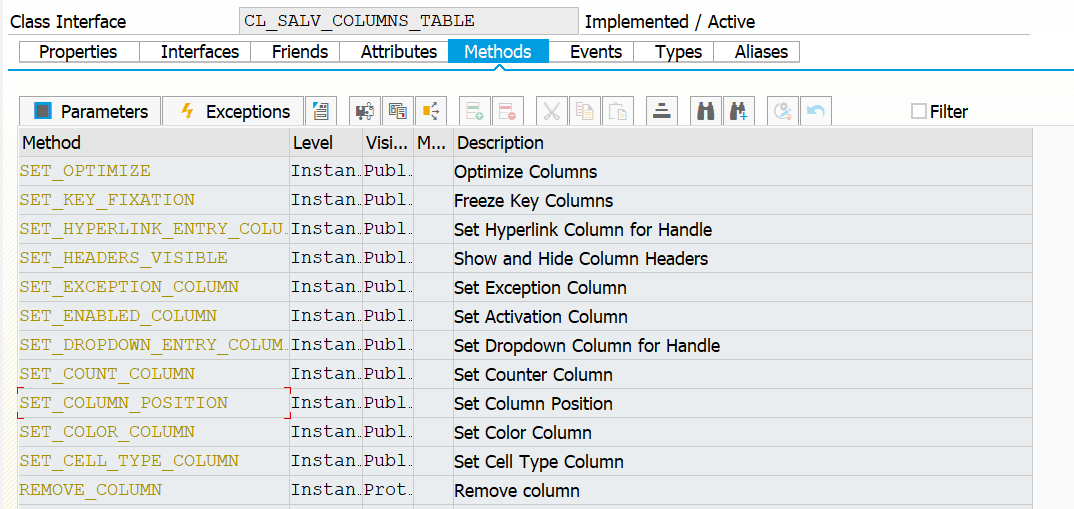Click the source code document icon
The image size is (1074, 509).
(x=321, y=111)
